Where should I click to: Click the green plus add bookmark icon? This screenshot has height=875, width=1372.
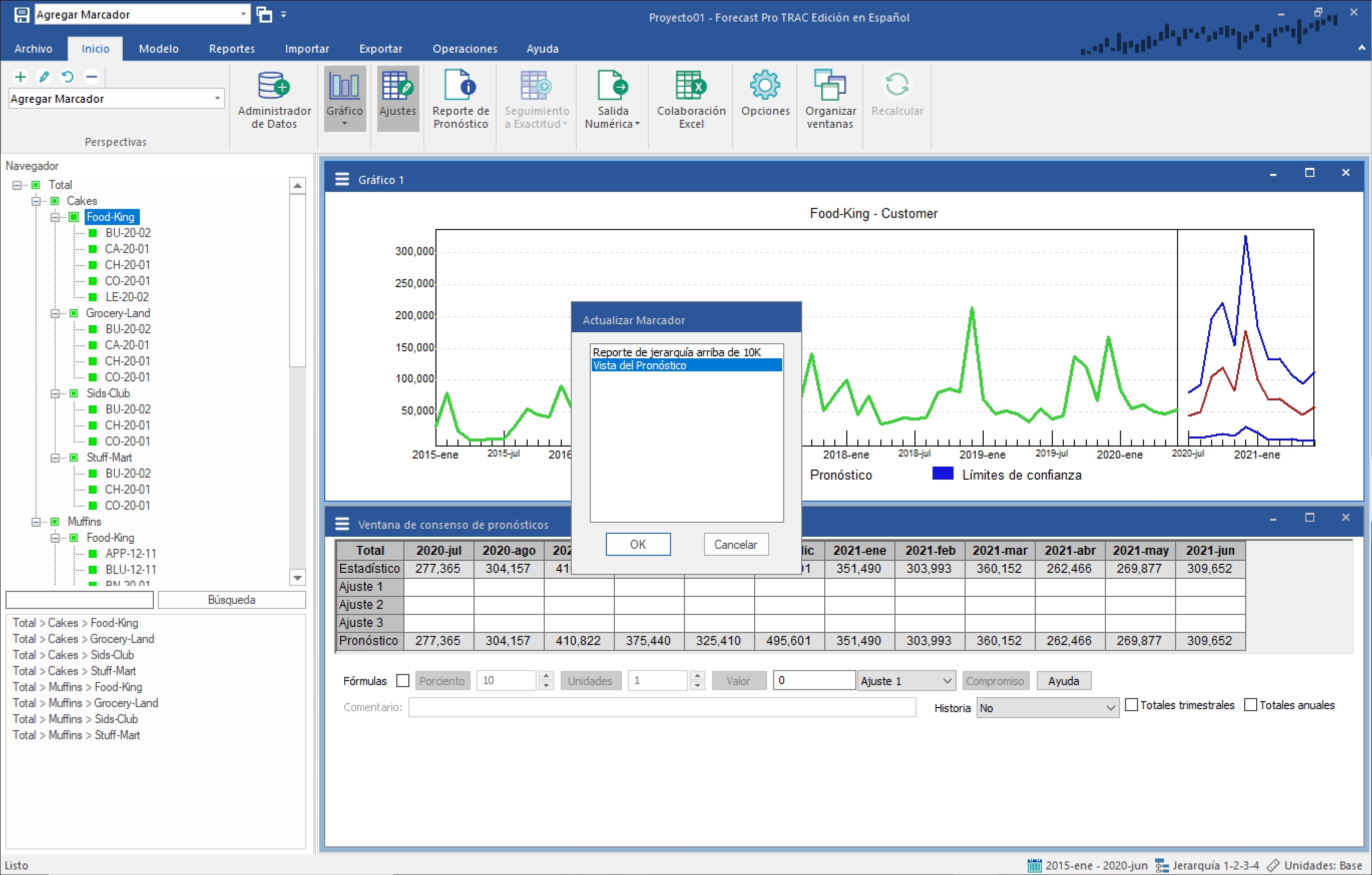pyautogui.click(x=21, y=76)
